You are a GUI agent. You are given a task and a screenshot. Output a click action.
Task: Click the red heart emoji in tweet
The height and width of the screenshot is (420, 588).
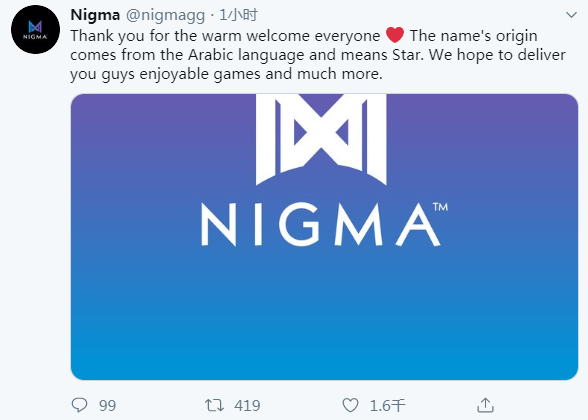click(395, 35)
